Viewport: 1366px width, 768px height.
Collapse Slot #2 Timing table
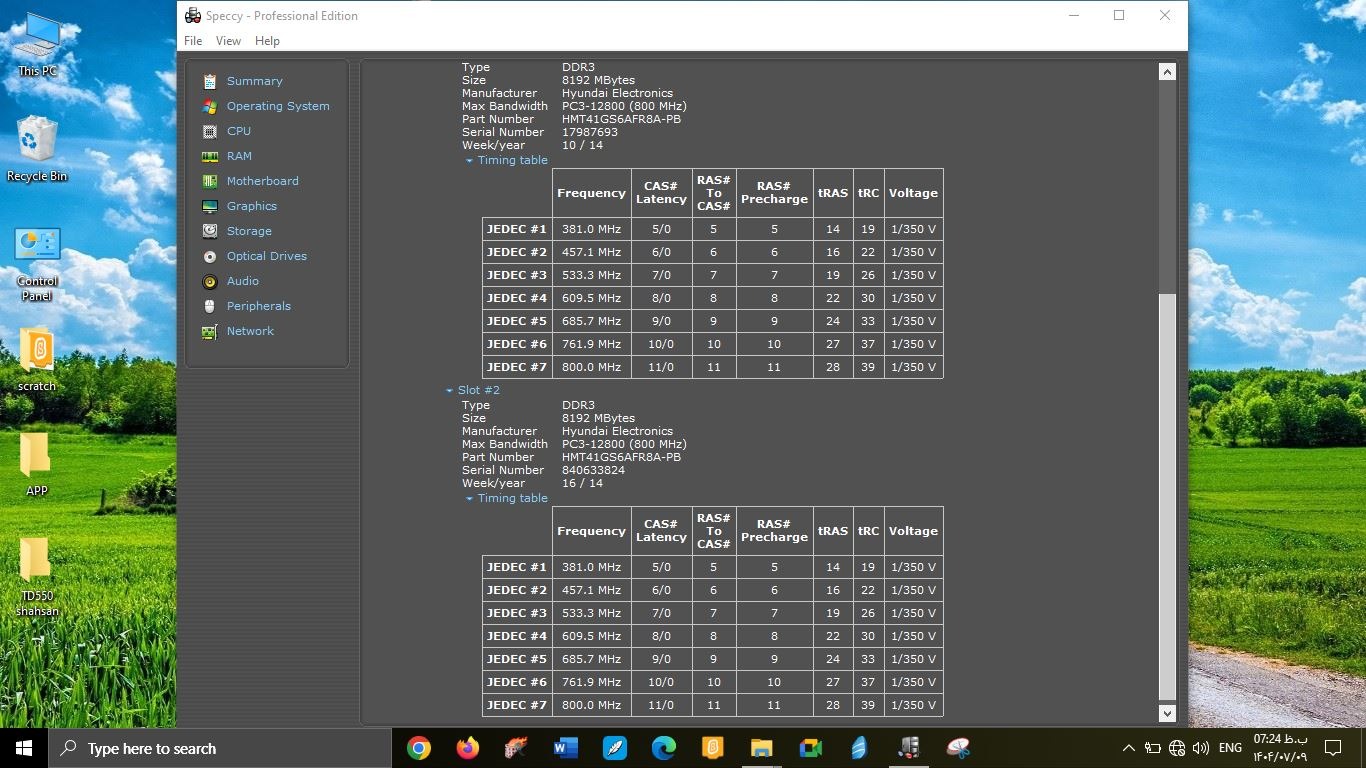470,498
